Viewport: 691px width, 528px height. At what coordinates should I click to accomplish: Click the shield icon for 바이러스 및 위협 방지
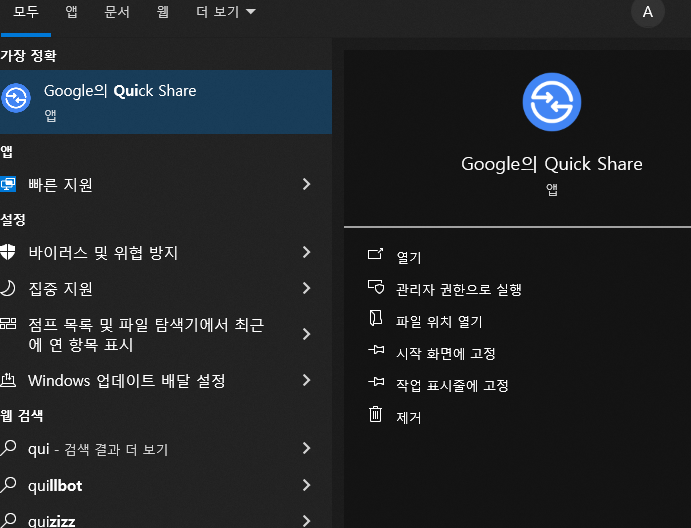point(7,253)
